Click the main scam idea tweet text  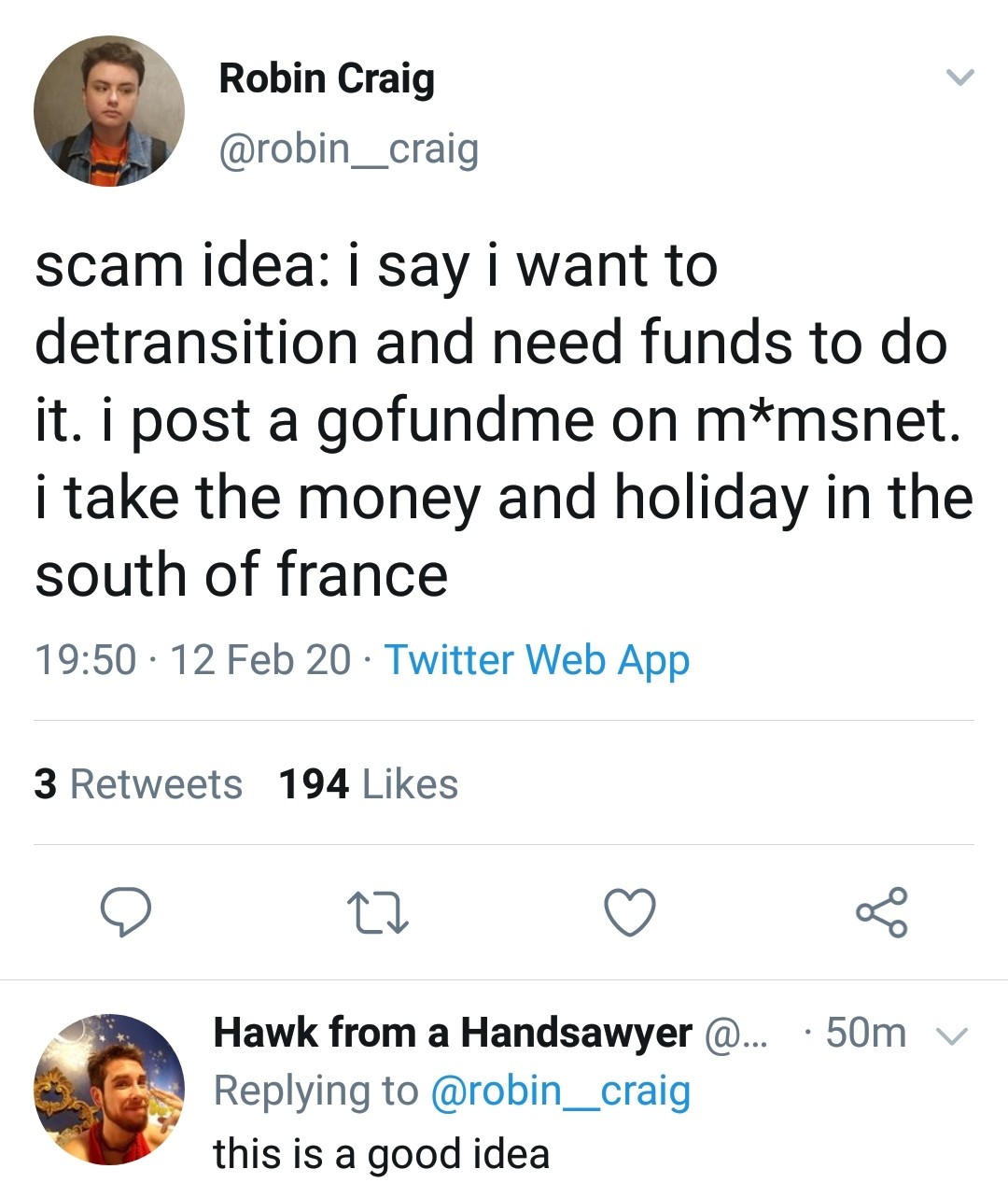pyautogui.click(x=504, y=420)
